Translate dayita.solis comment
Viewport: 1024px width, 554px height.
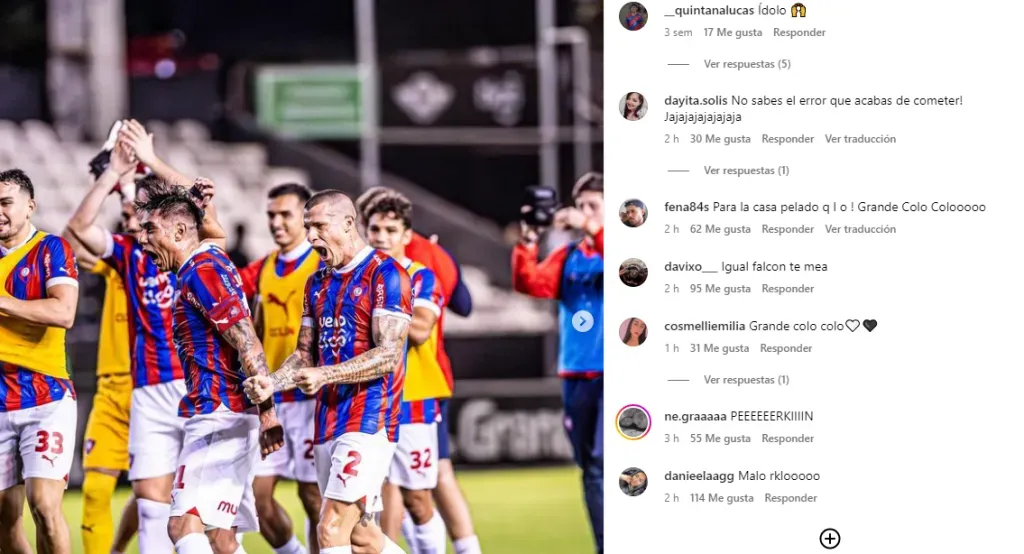click(x=860, y=139)
